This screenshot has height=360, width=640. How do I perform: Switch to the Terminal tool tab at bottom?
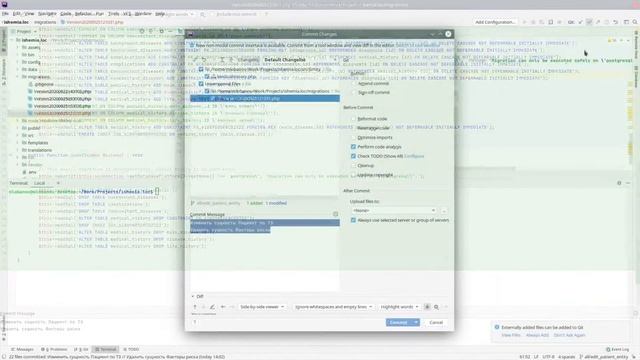pyautogui.click(x=106, y=349)
